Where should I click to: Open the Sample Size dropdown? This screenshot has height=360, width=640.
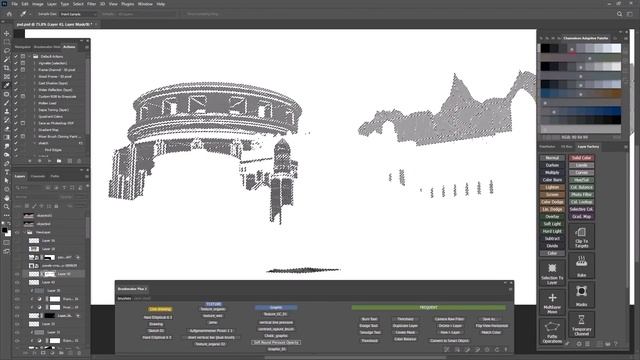tap(78, 14)
